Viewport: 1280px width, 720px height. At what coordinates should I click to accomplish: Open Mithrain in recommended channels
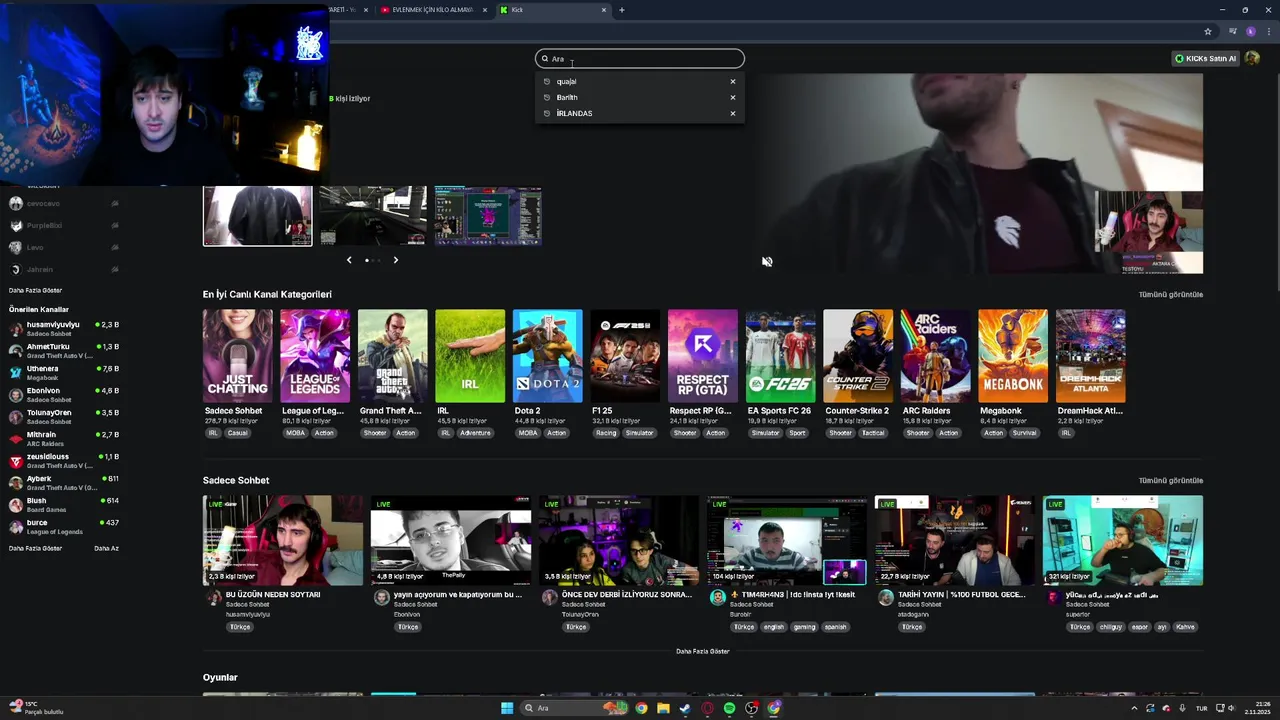63,439
